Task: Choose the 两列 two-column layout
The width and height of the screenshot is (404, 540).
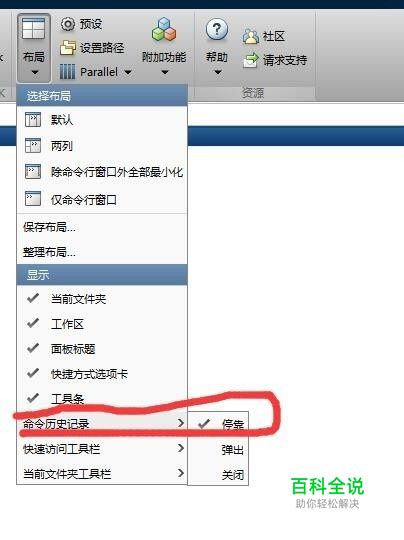Action: click(102, 146)
